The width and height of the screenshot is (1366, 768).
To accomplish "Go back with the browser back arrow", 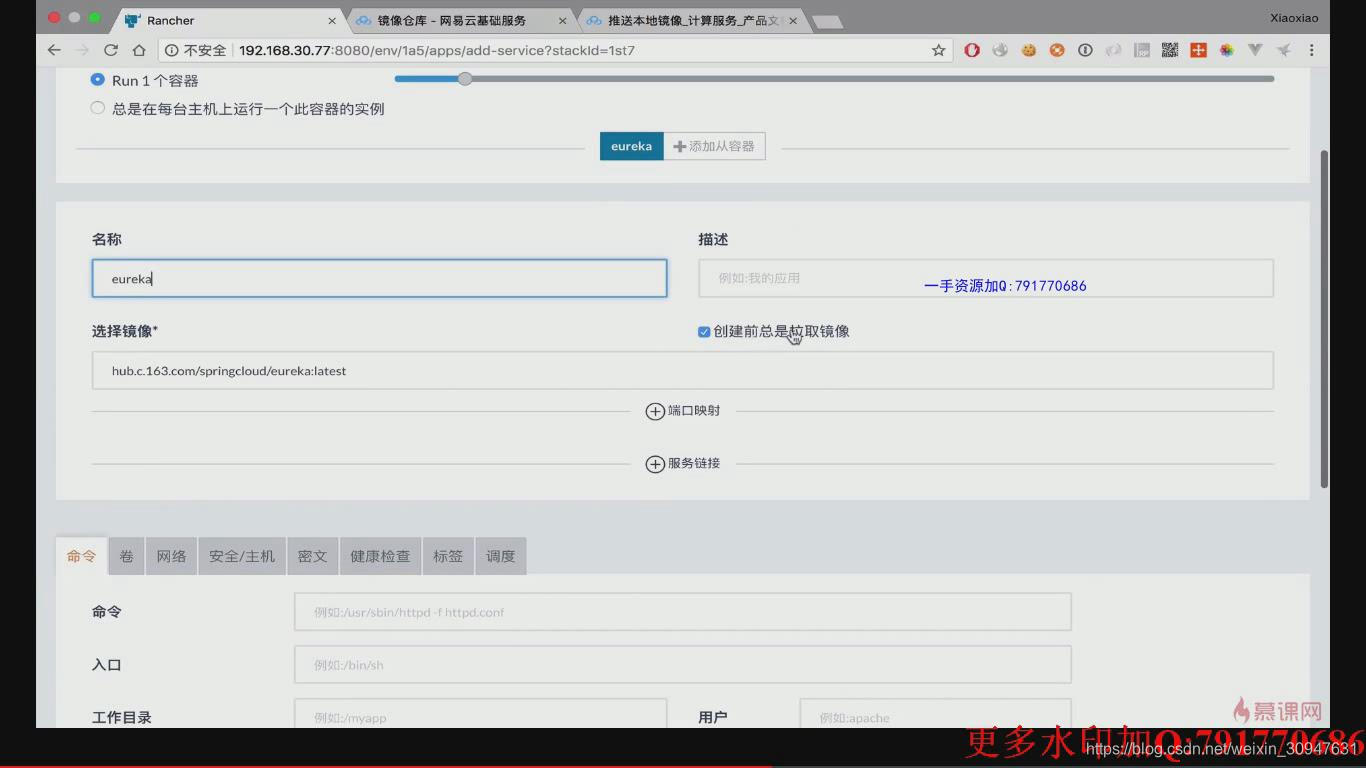I will pyautogui.click(x=54, y=50).
